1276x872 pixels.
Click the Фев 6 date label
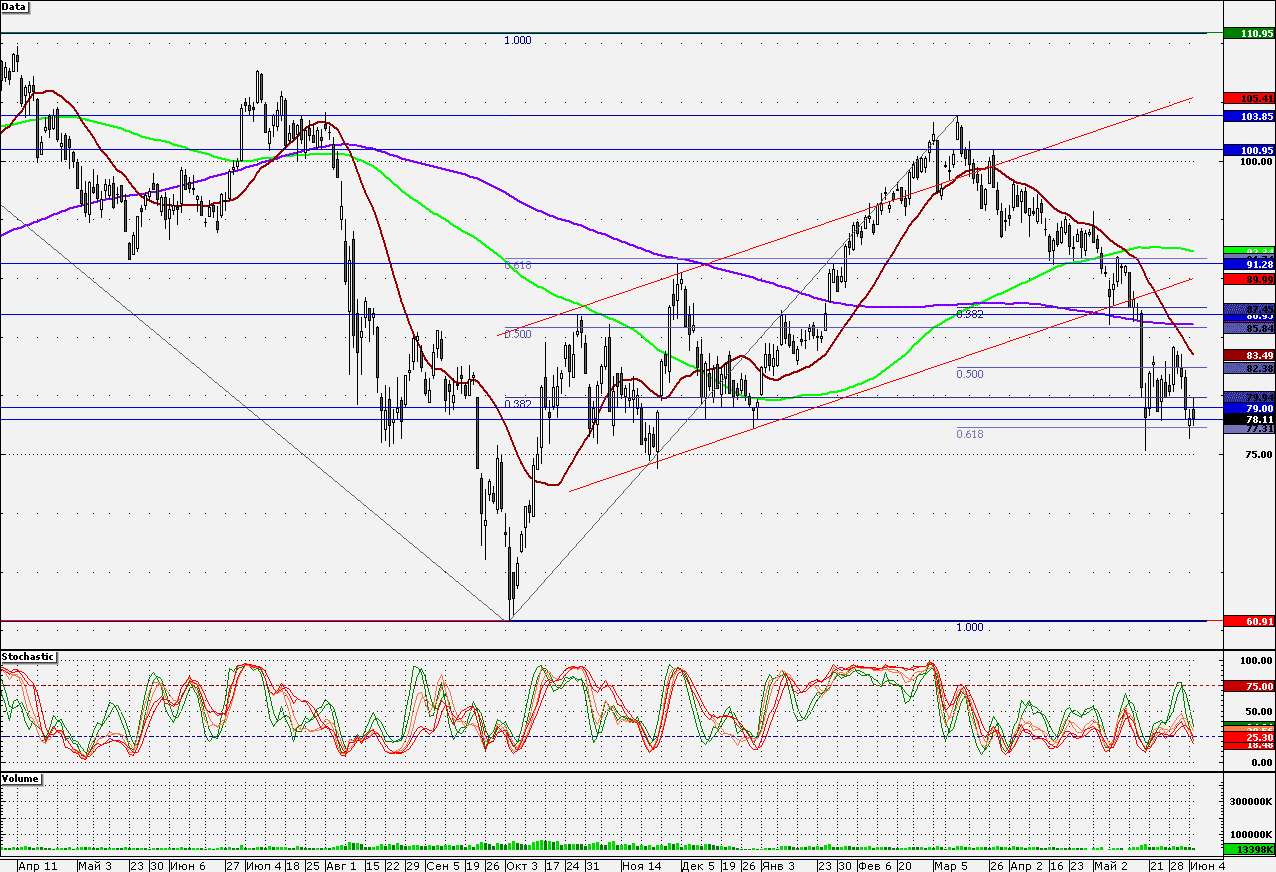point(876,865)
